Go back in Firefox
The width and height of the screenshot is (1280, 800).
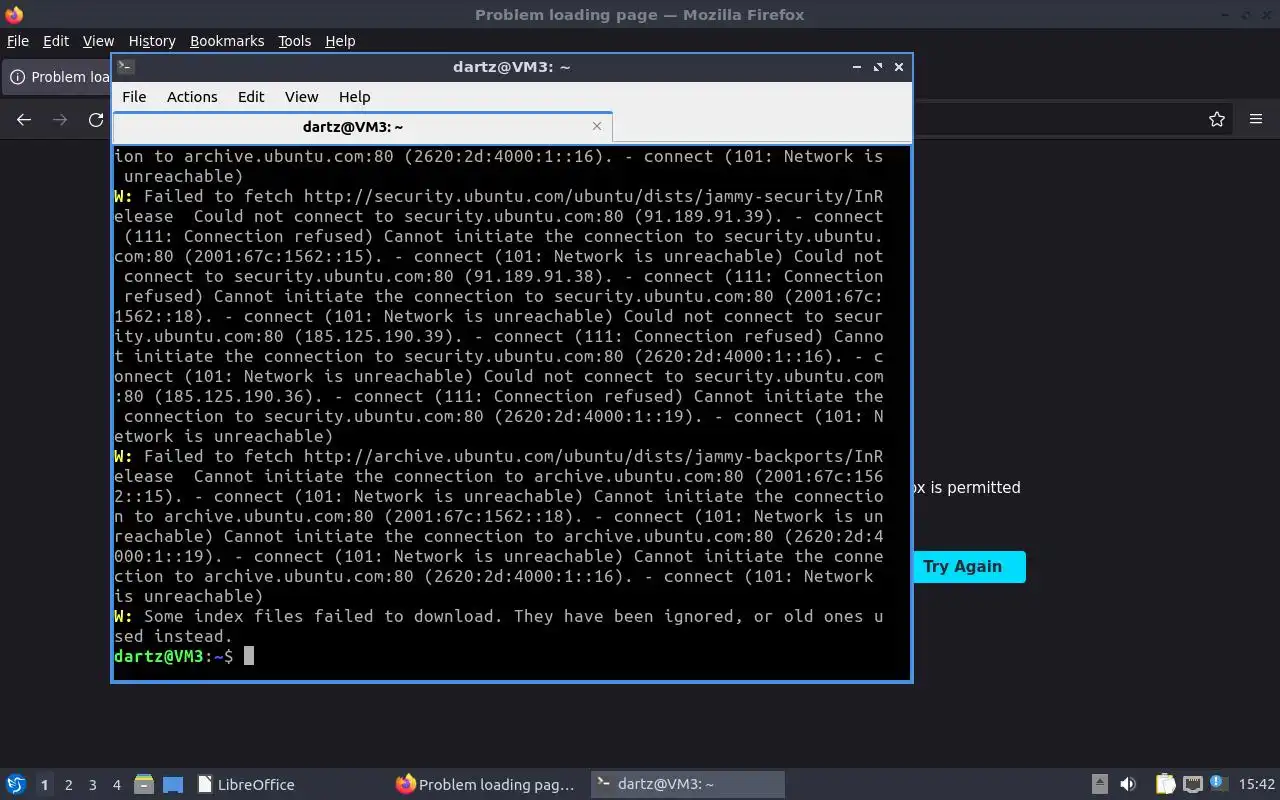(24, 120)
